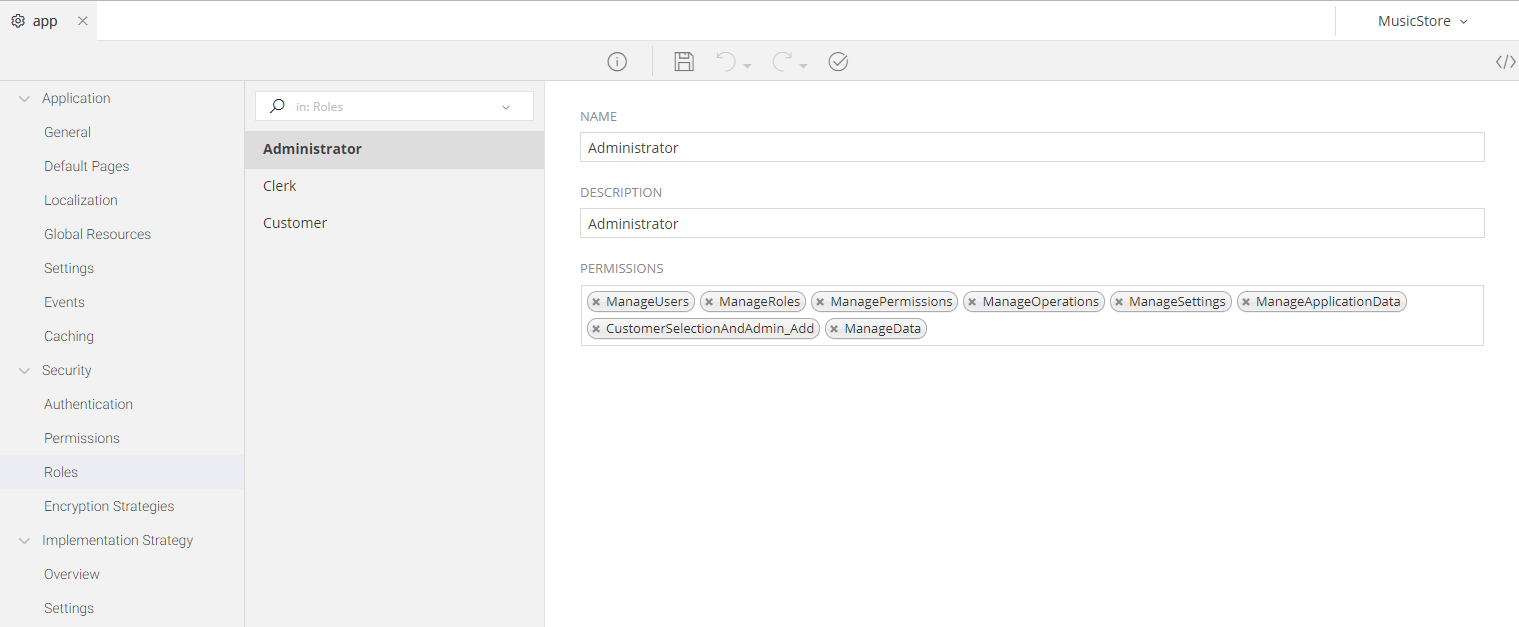The height and width of the screenshot is (627, 1519).
Task: Go to Encryption Strategies
Action: click(109, 506)
